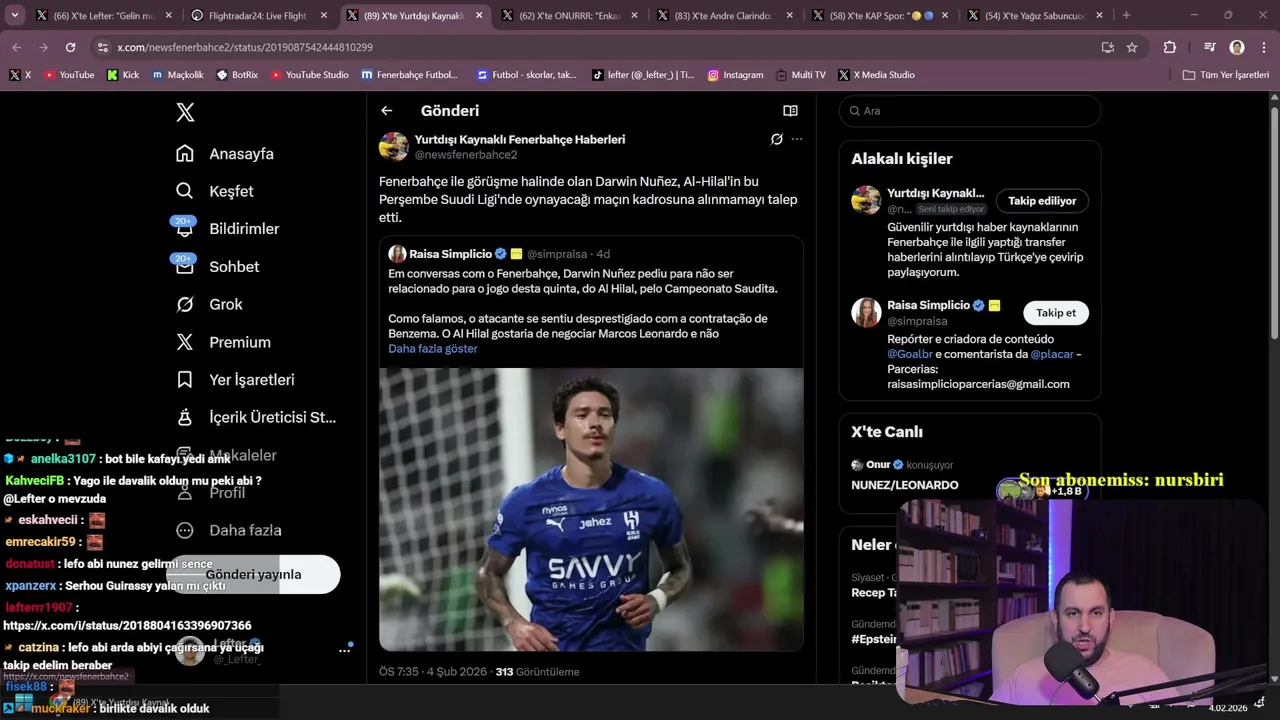Open BotRix bookmark
This screenshot has height=720, width=1280.
pyautogui.click(x=237, y=75)
